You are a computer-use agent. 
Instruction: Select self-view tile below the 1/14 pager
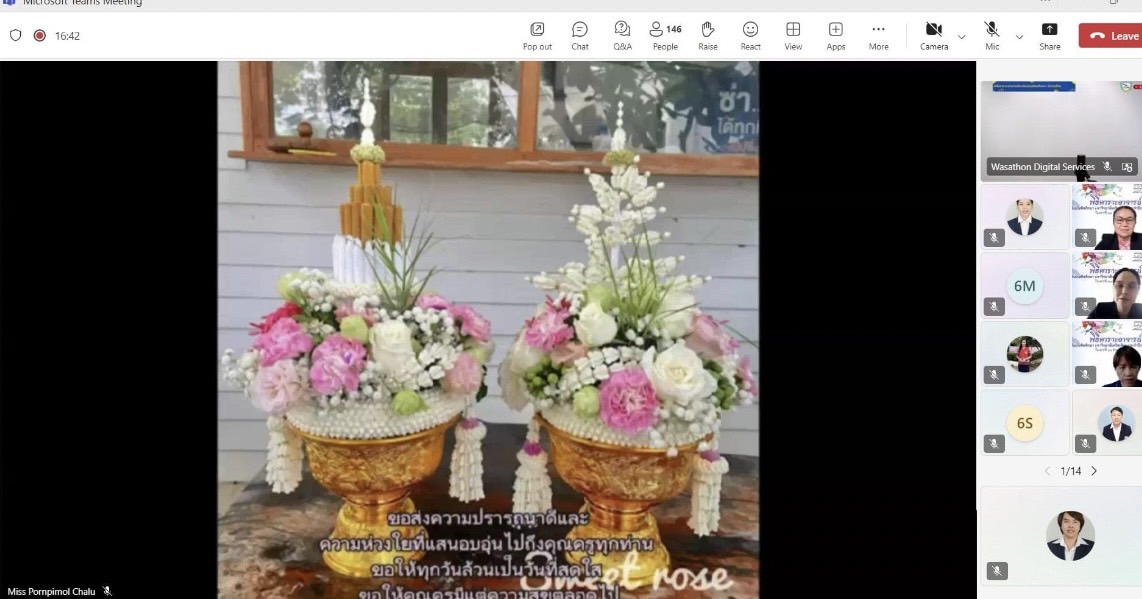coord(1061,536)
